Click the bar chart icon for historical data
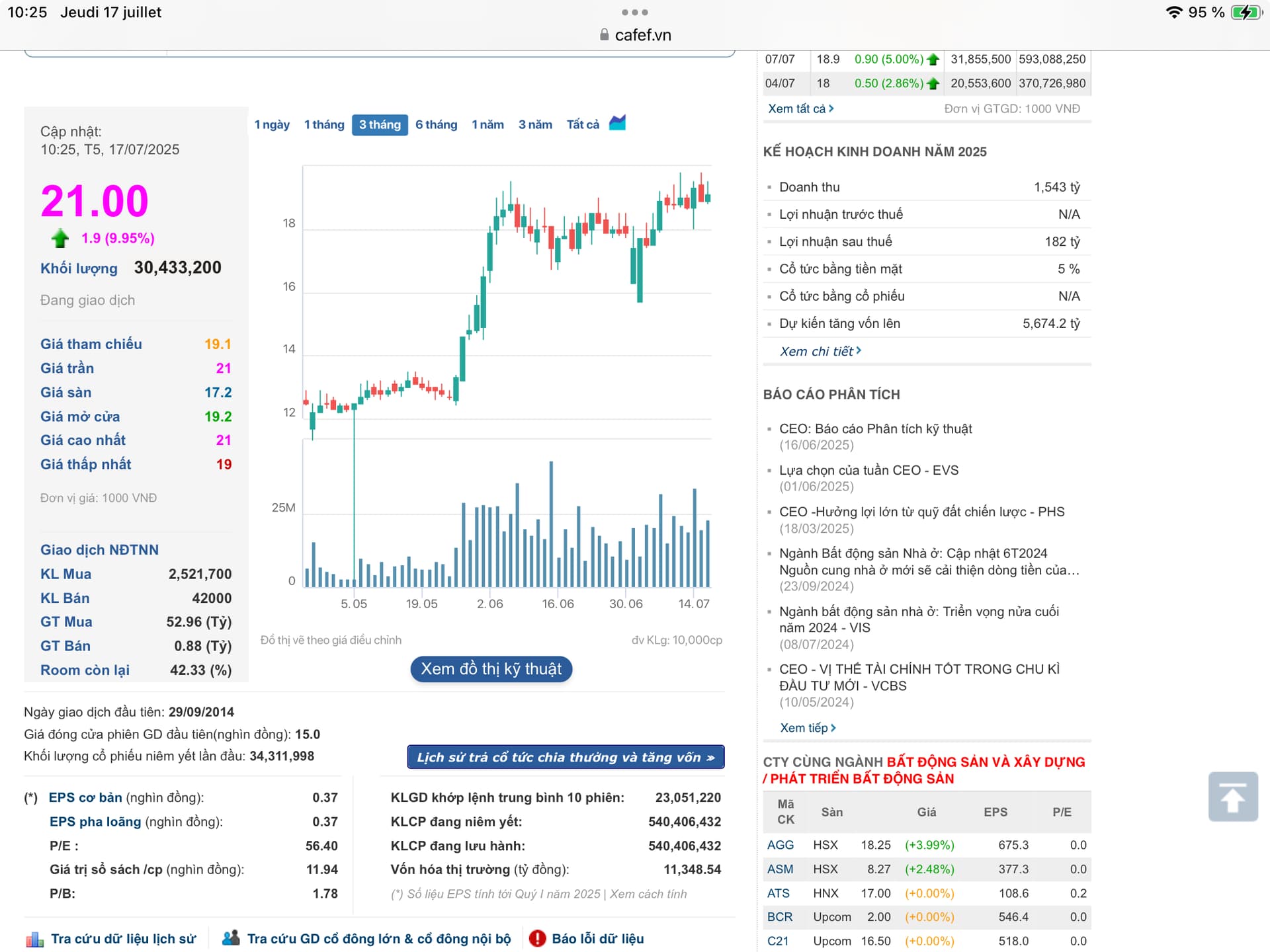The image size is (1270, 952). tap(34, 939)
